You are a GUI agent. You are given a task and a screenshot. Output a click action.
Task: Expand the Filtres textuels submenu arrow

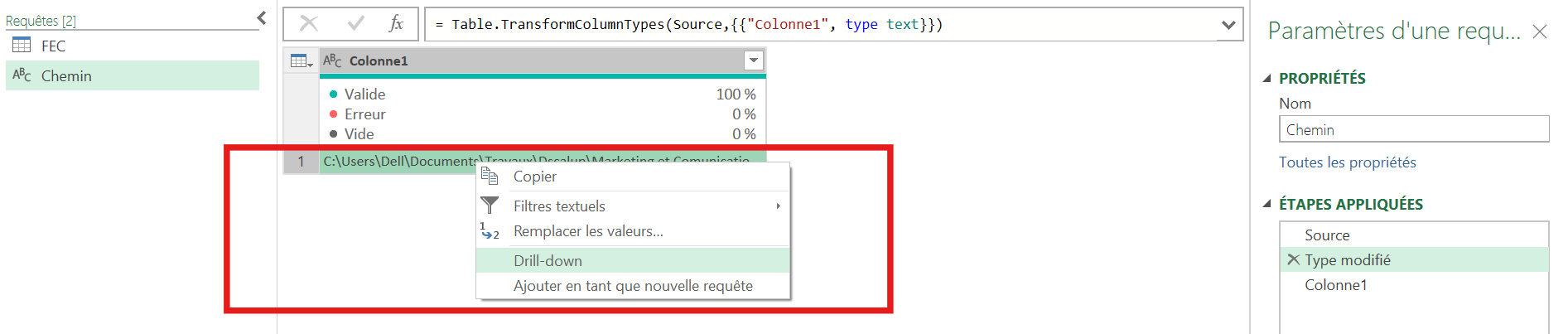click(x=778, y=206)
